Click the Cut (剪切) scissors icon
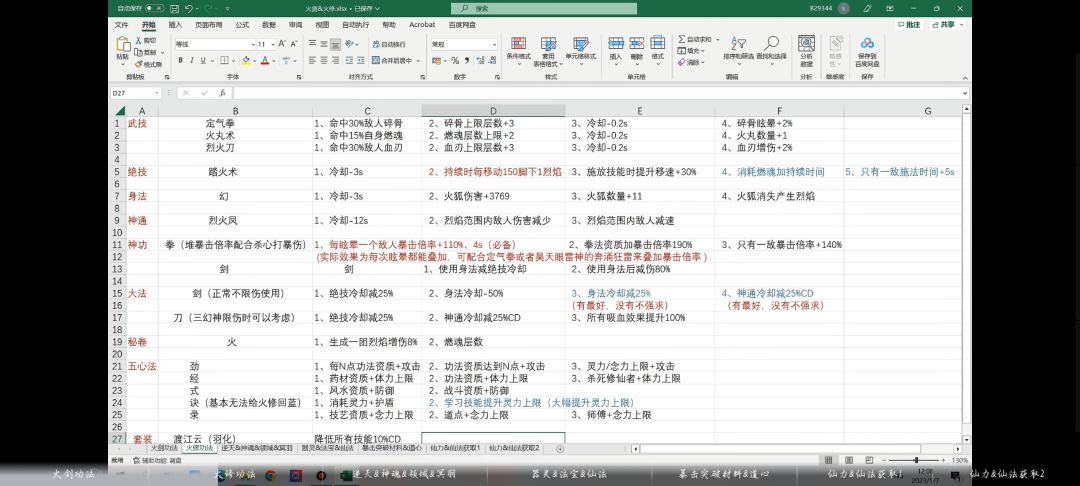Viewport: 1080px width, 486px height. [x=138, y=41]
